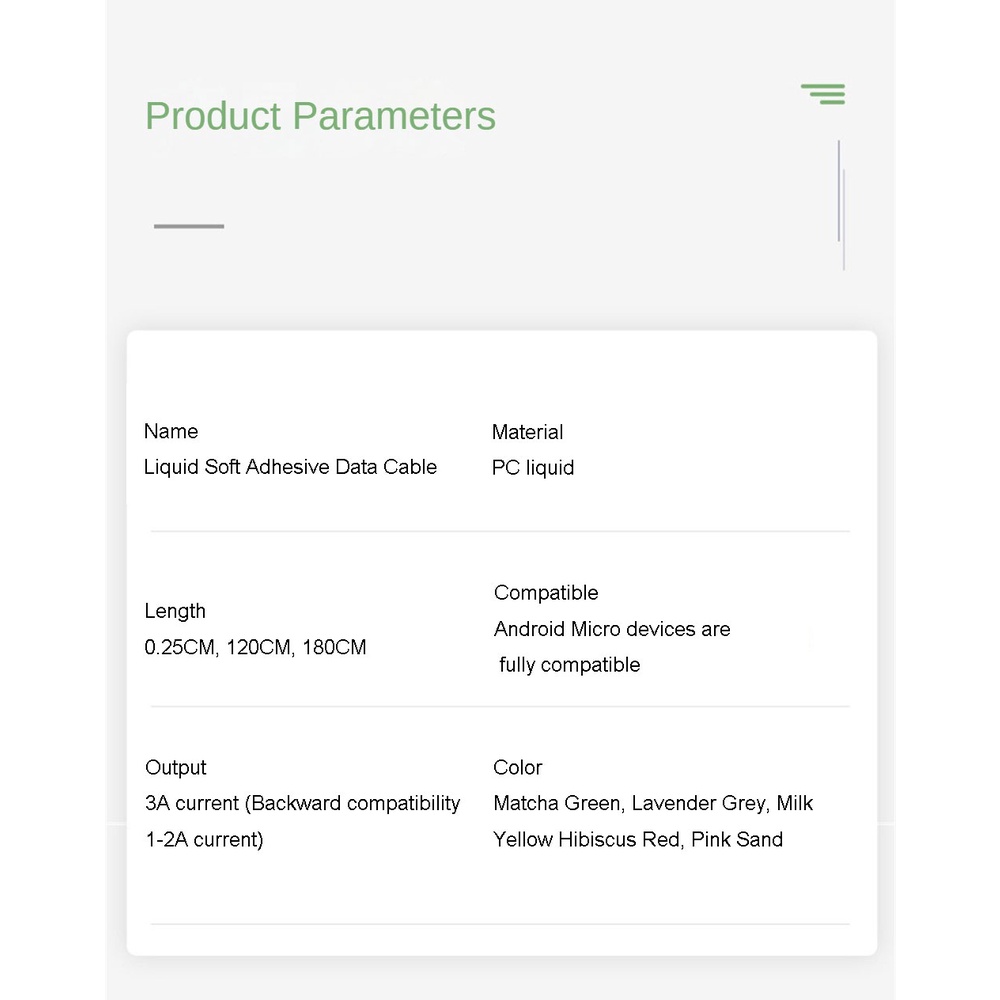Screen dimensions: 1000x1000
Task: Click the 1-2A current) line
Action: coord(204,839)
